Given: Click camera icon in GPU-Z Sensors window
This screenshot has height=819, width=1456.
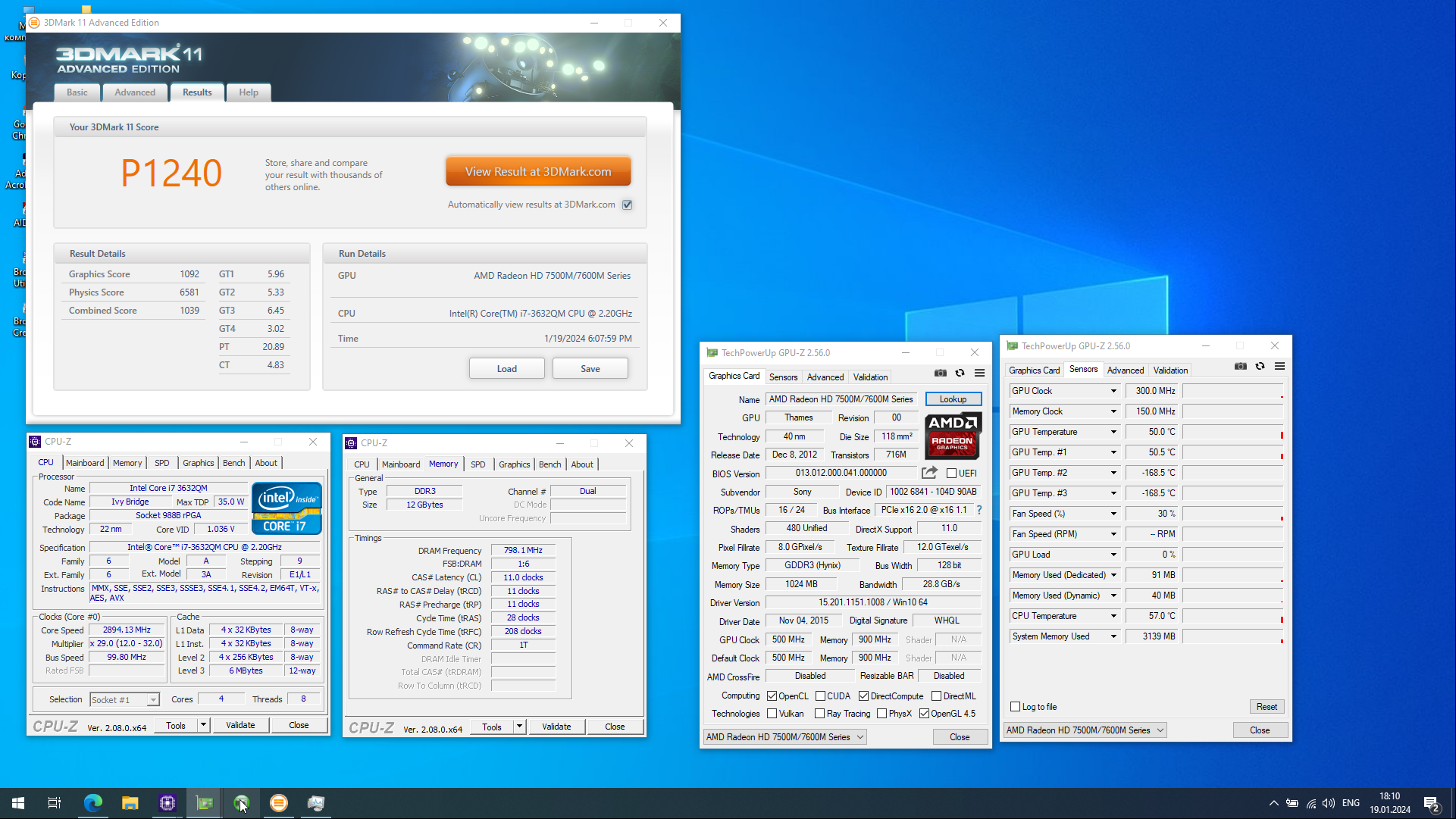Looking at the screenshot, I should coord(1241,366).
